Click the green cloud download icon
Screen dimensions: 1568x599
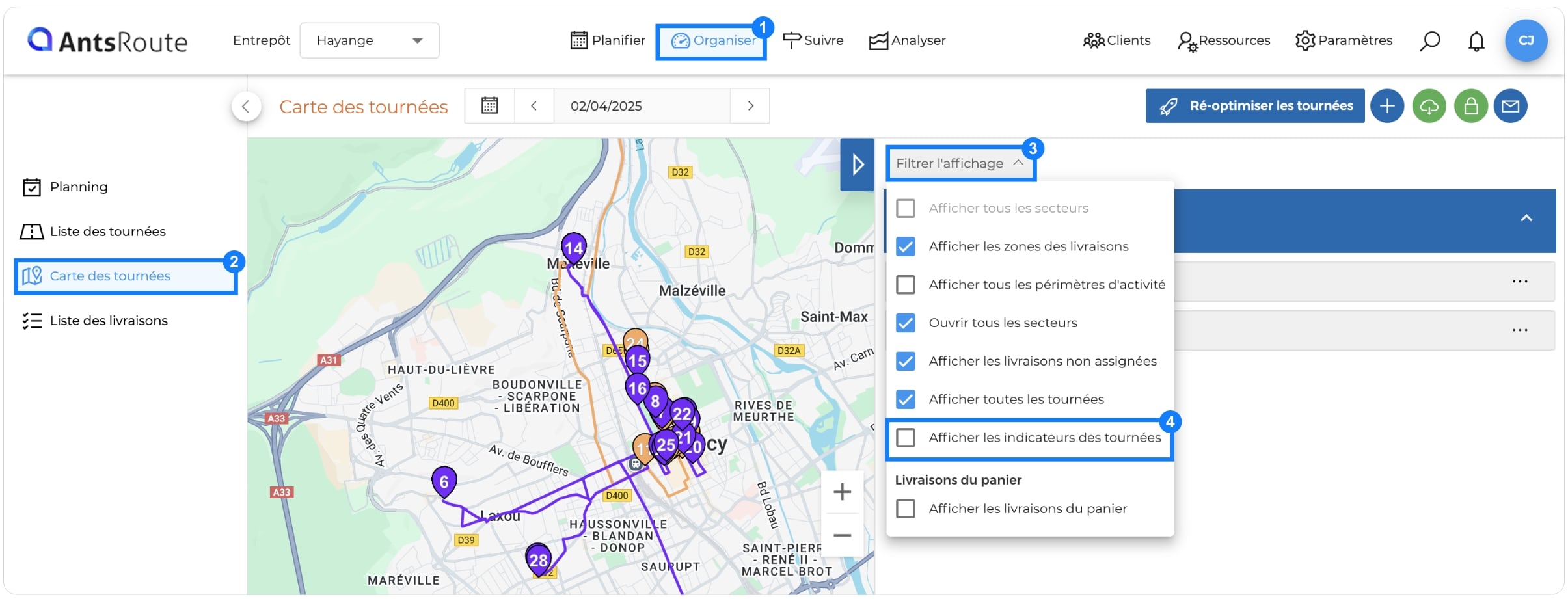(1429, 106)
